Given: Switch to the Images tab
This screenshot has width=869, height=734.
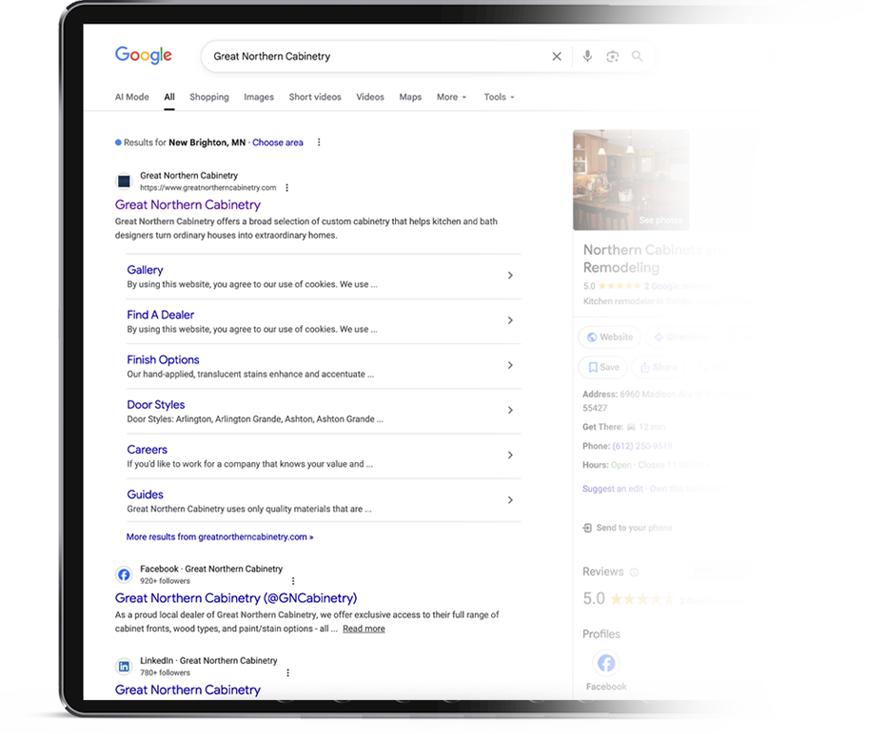Looking at the screenshot, I should click(x=259, y=97).
